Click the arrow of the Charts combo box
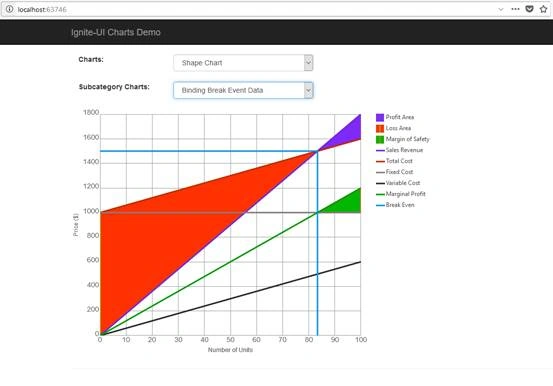 click(x=308, y=63)
